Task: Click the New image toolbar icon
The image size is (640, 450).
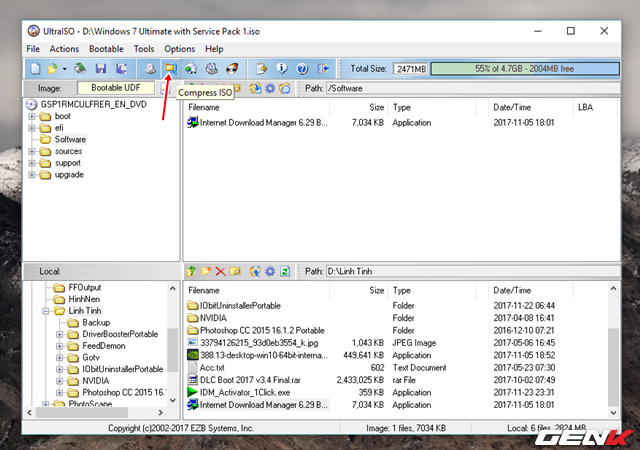Action: tap(36, 68)
